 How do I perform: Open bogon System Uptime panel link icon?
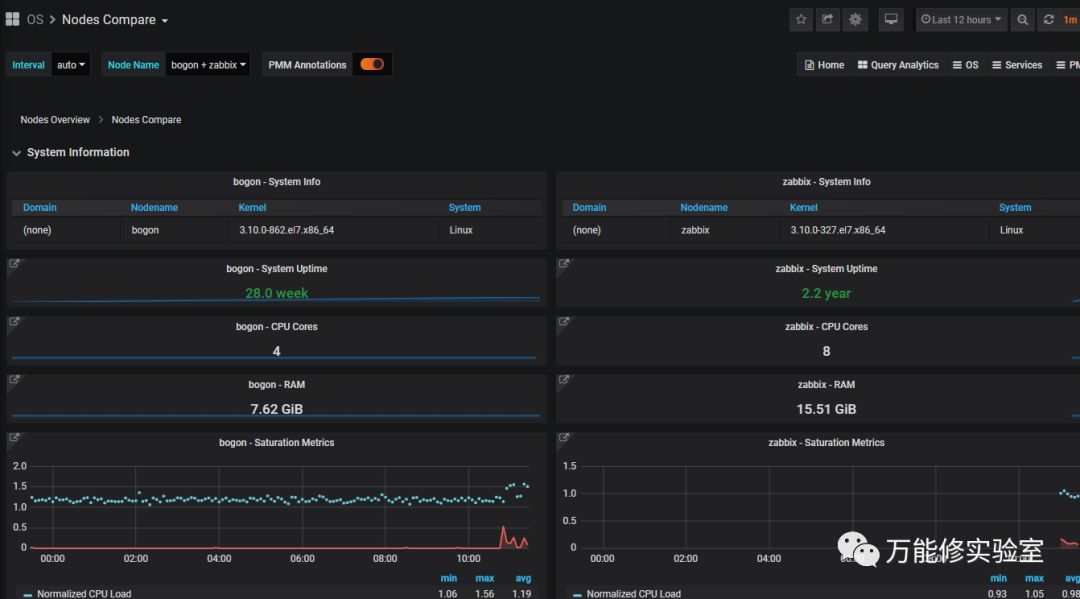(x=14, y=264)
